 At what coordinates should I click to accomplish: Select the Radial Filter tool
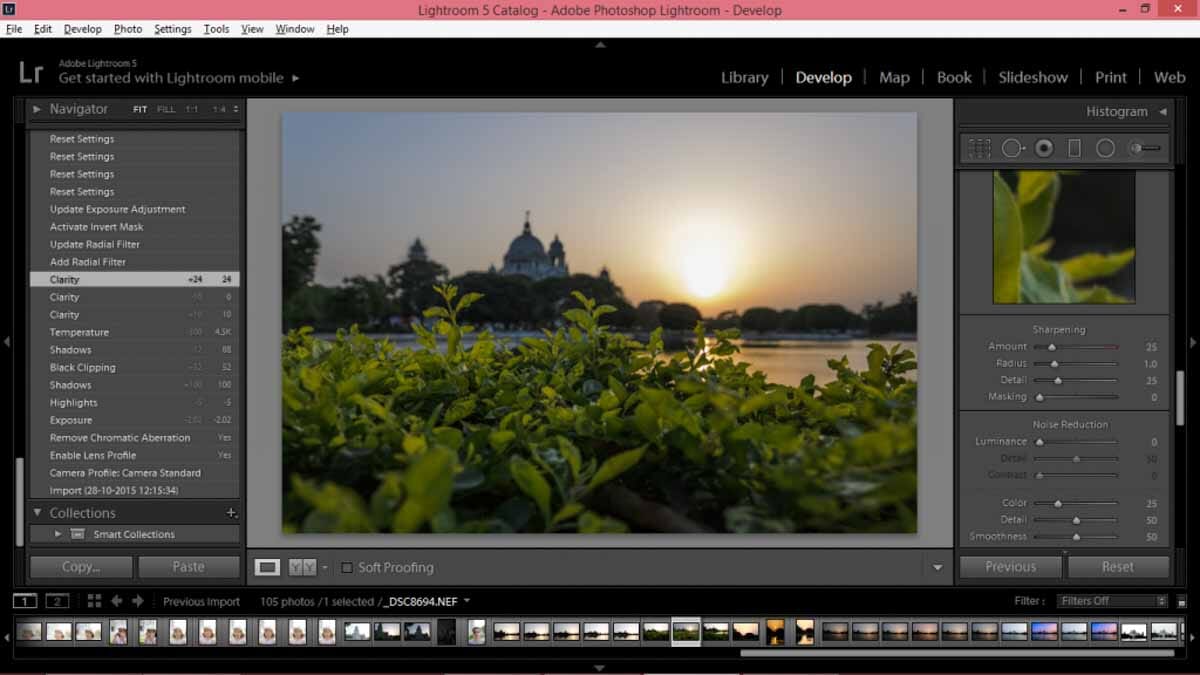(1105, 148)
